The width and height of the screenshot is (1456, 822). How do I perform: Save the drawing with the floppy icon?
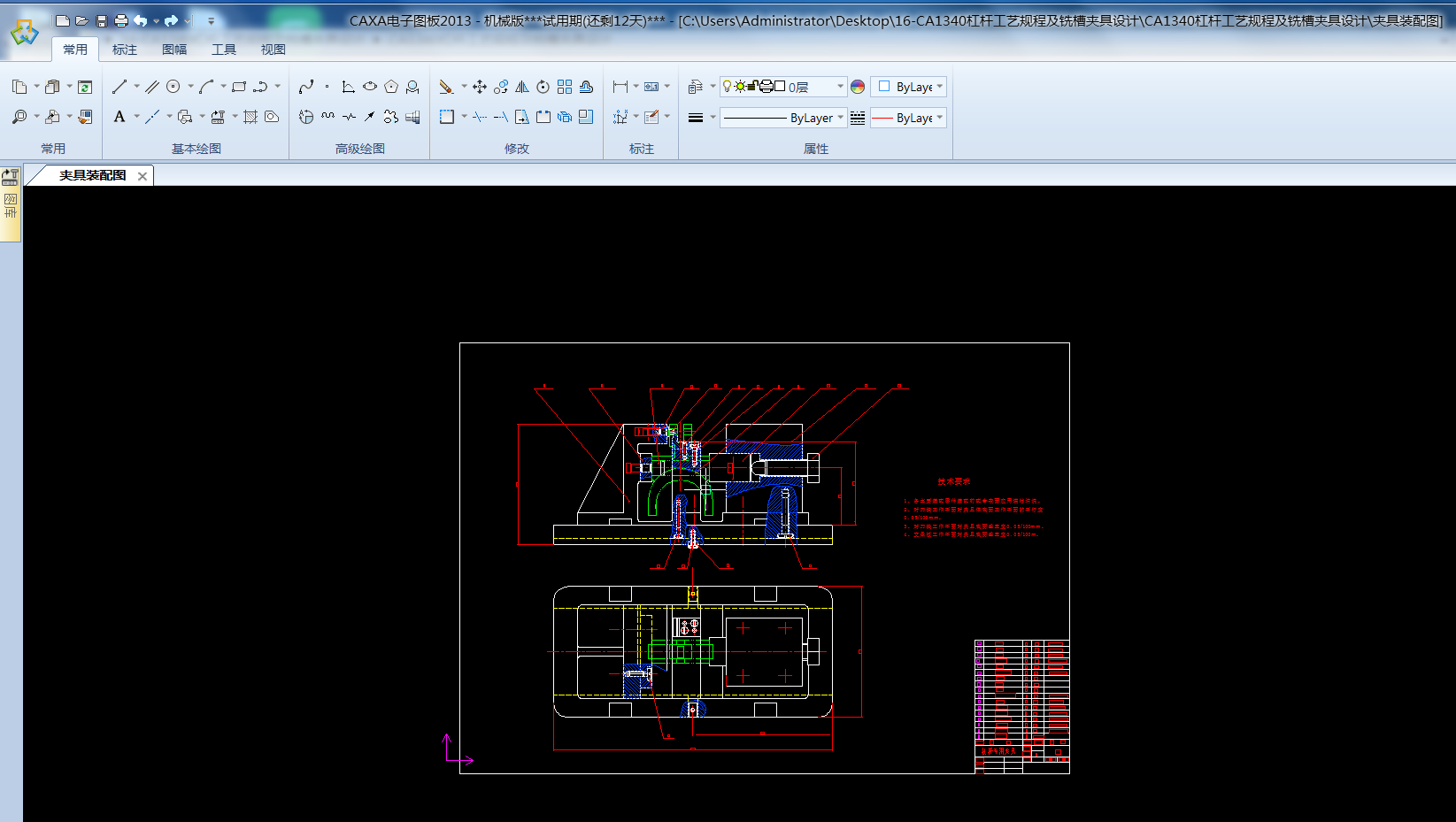101,20
